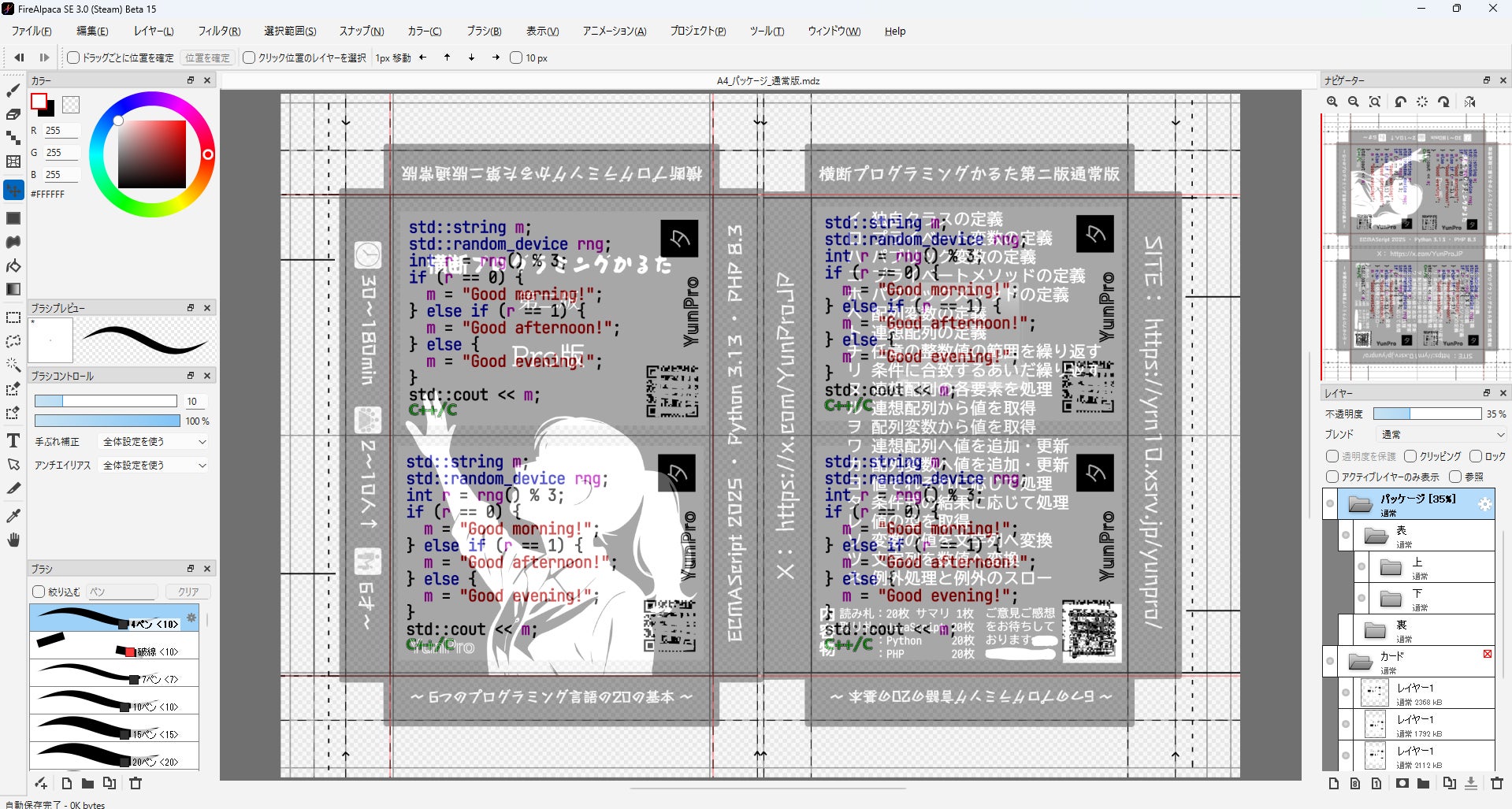Image resolution: width=1512 pixels, height=809 pixels.
Task: Open the 手ぶれ補正 dropdown
Action: coord(154,442)
